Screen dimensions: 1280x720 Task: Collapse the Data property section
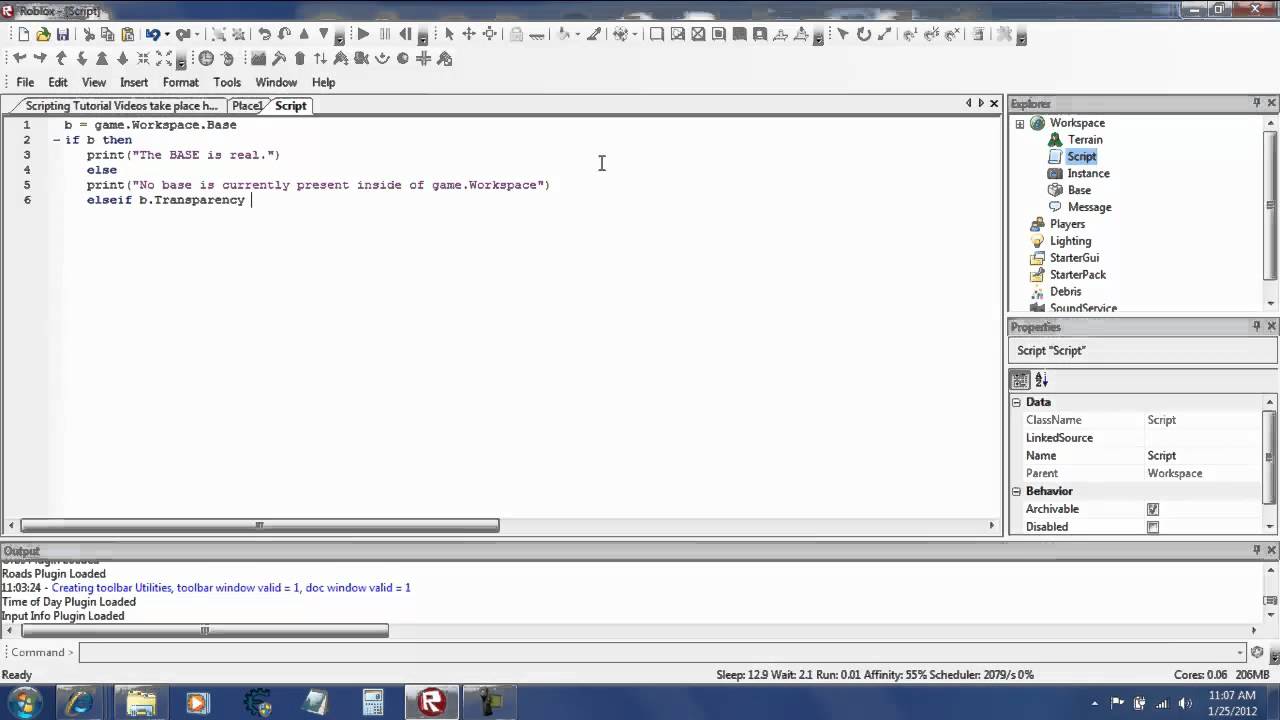[x=1016, y=402]
